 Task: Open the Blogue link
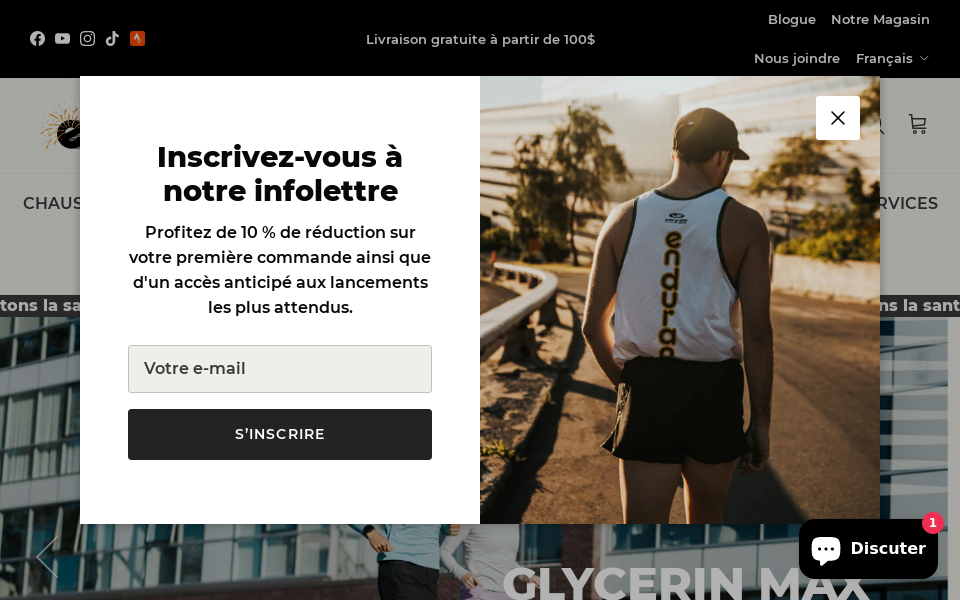(x=792, y=20)
